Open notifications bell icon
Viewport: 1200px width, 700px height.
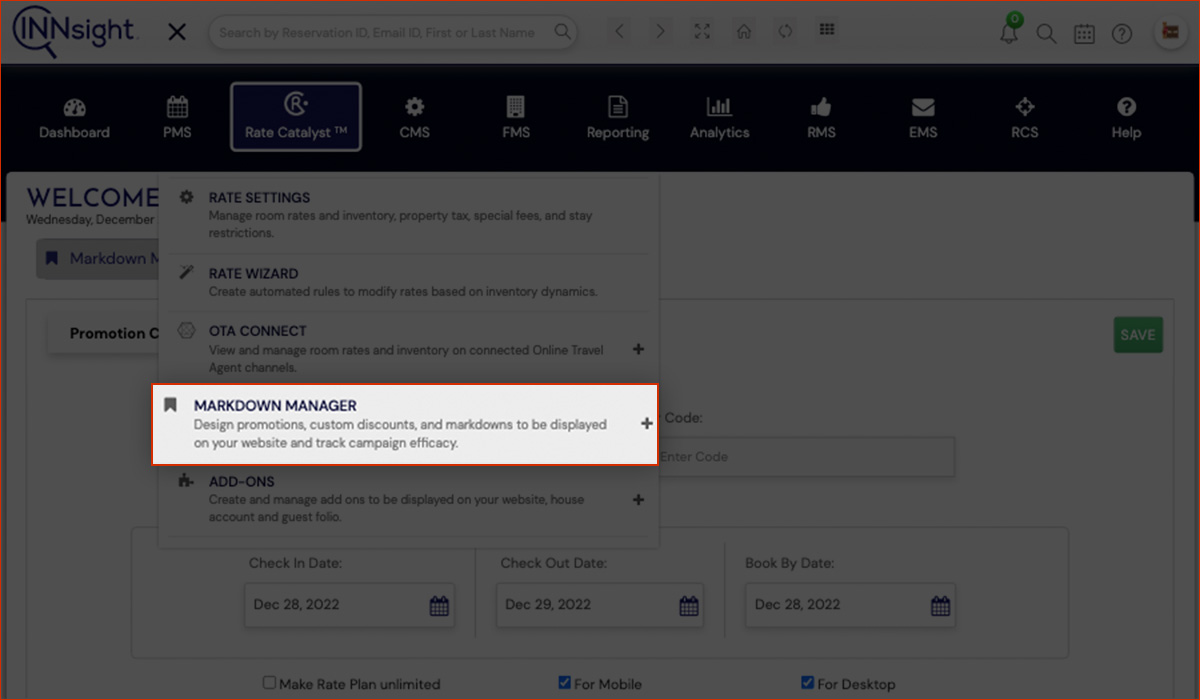tap(1010, 32)
